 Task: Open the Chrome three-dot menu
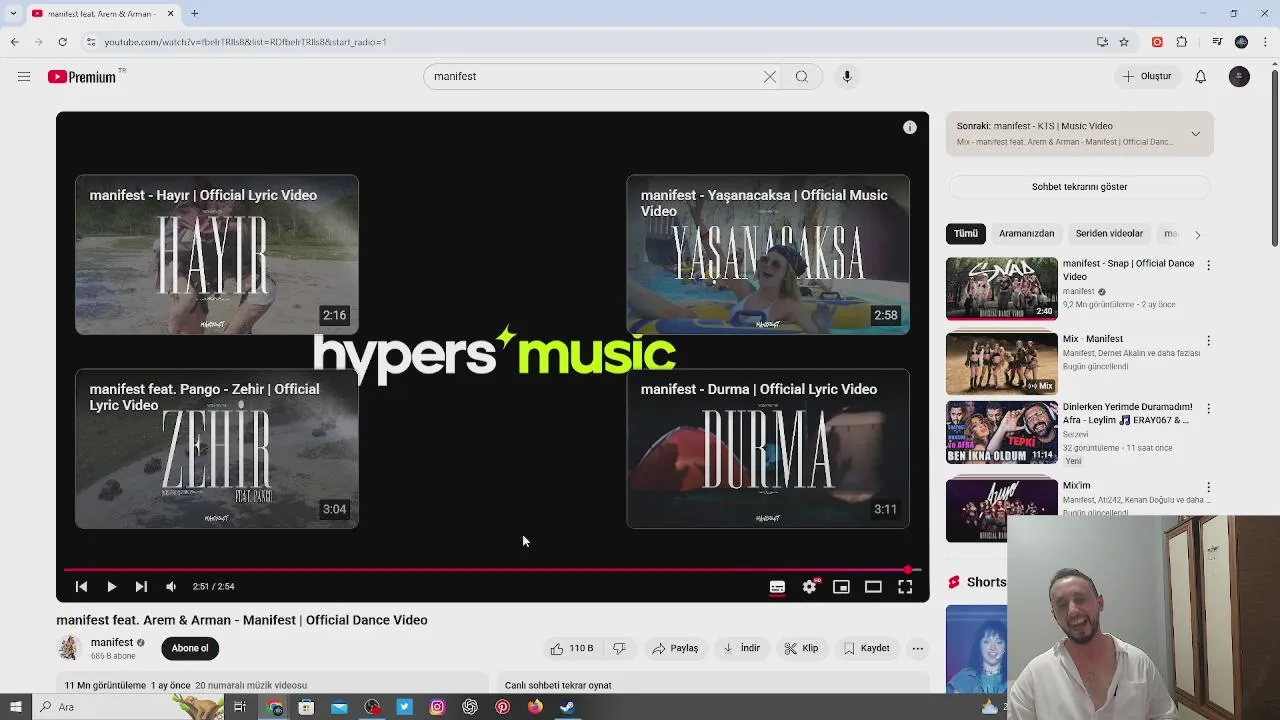coord(1265,42)
